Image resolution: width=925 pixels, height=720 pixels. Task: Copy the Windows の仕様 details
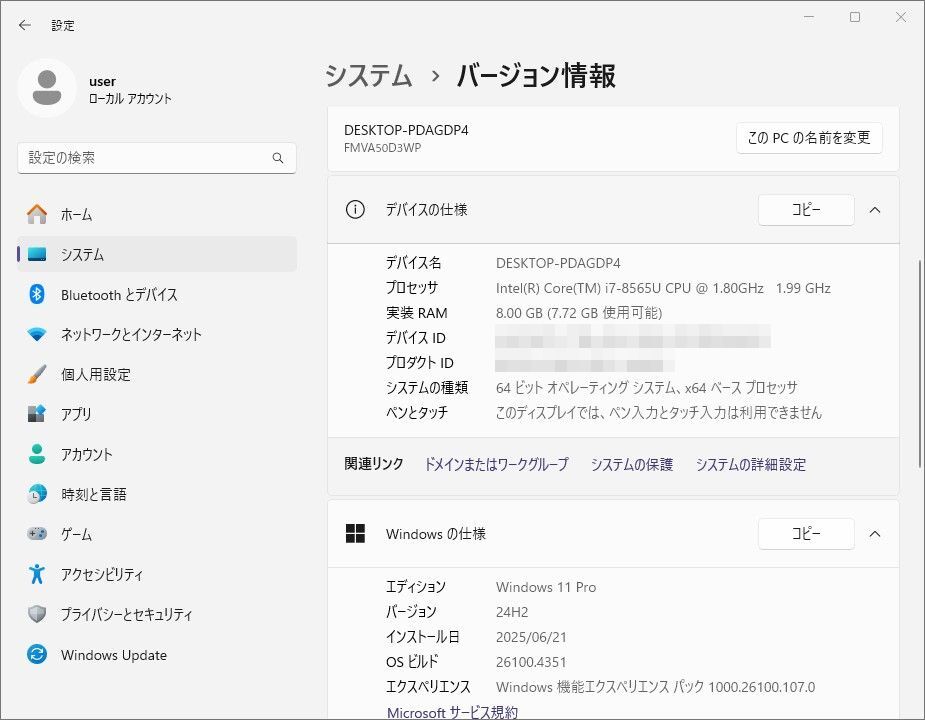(806, 534)
